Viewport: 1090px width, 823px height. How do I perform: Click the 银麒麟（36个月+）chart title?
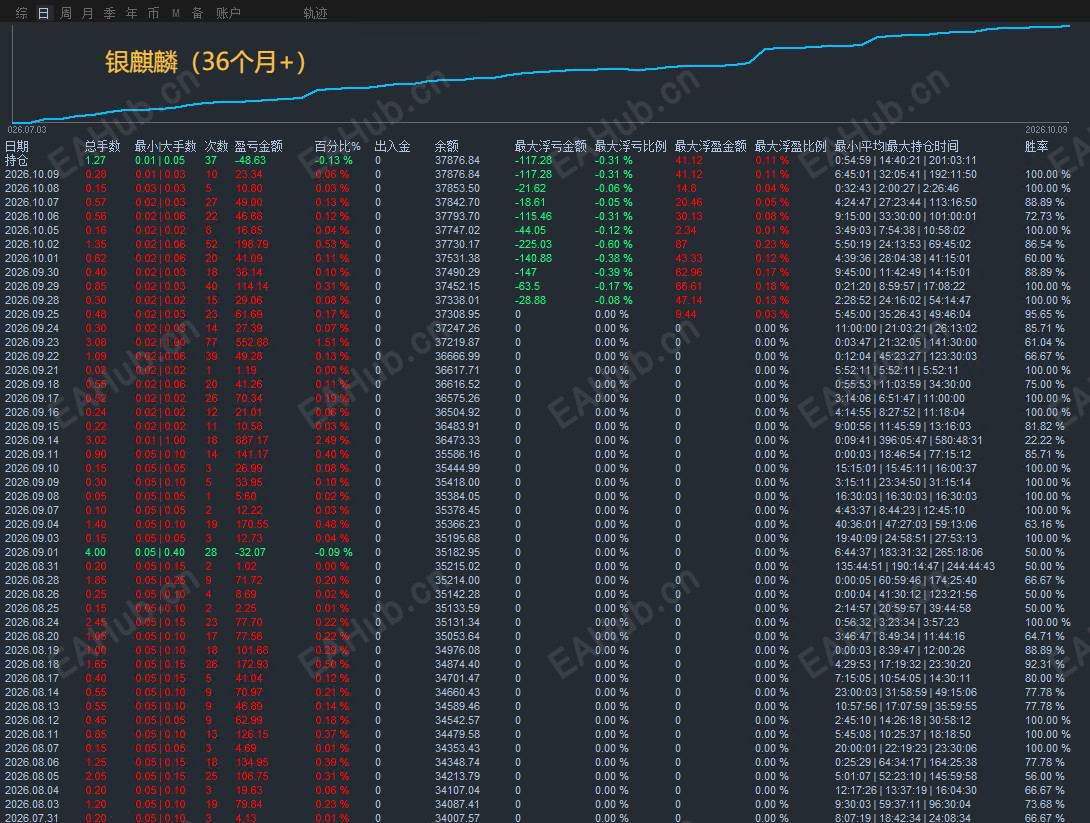pos(206,62)
